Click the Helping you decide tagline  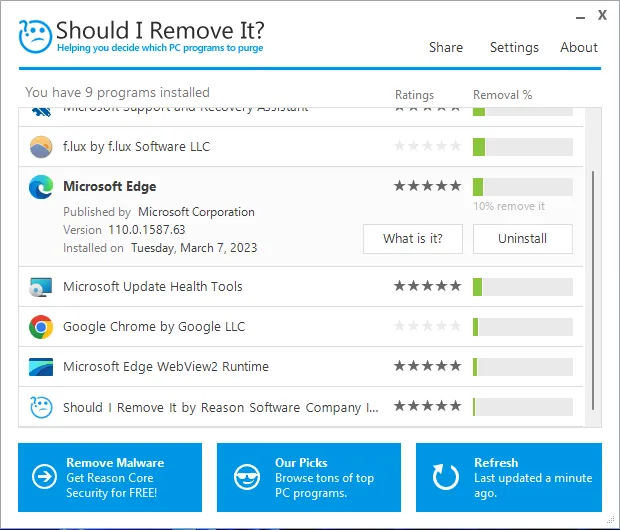coord(160,48)
